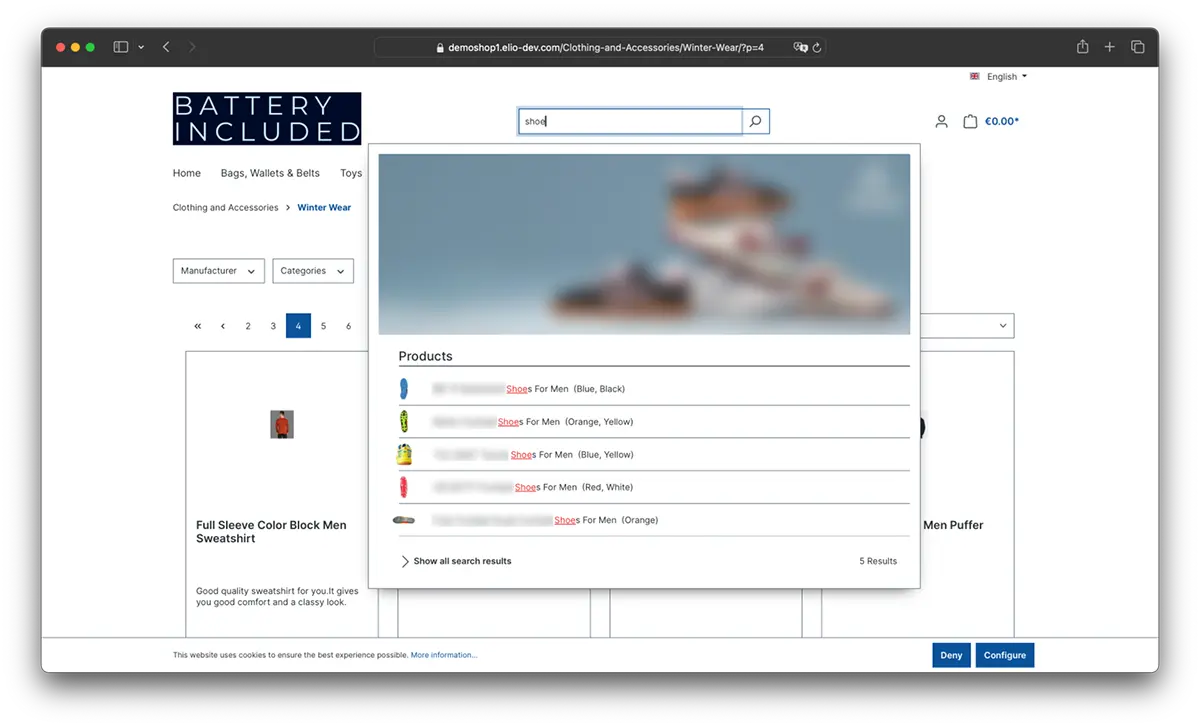The height and width of the screenshot is (727, 1200).
Task: Select Home in the navigation menu
Action: (x=186, y=173)
